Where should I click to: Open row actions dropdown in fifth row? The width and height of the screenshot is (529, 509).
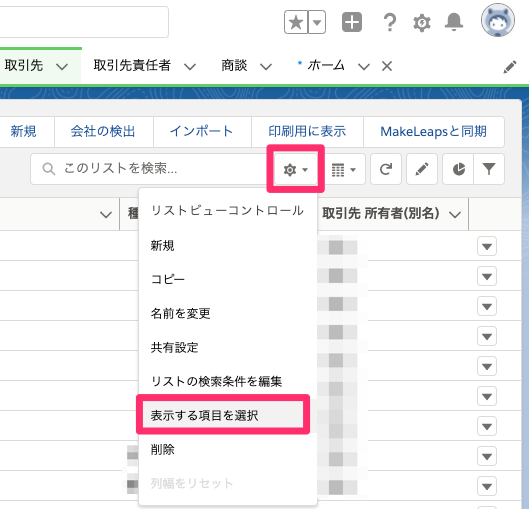coord(486,366)
